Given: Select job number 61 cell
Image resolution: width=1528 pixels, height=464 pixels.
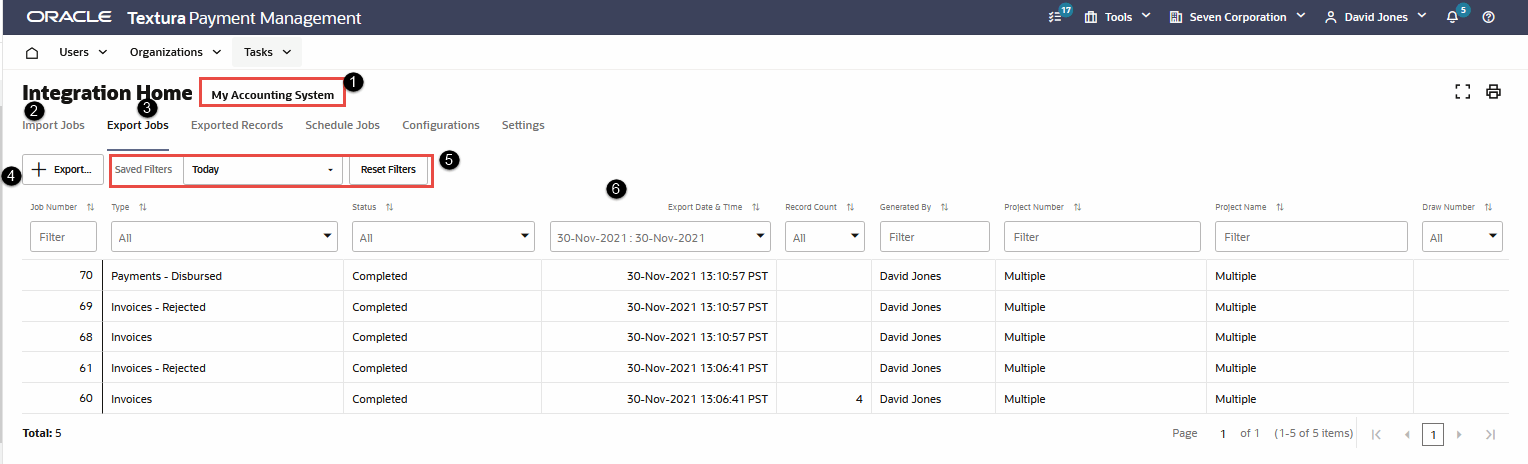Looking at the screenshot, I should pyautogui.click(x=62, y=368).
